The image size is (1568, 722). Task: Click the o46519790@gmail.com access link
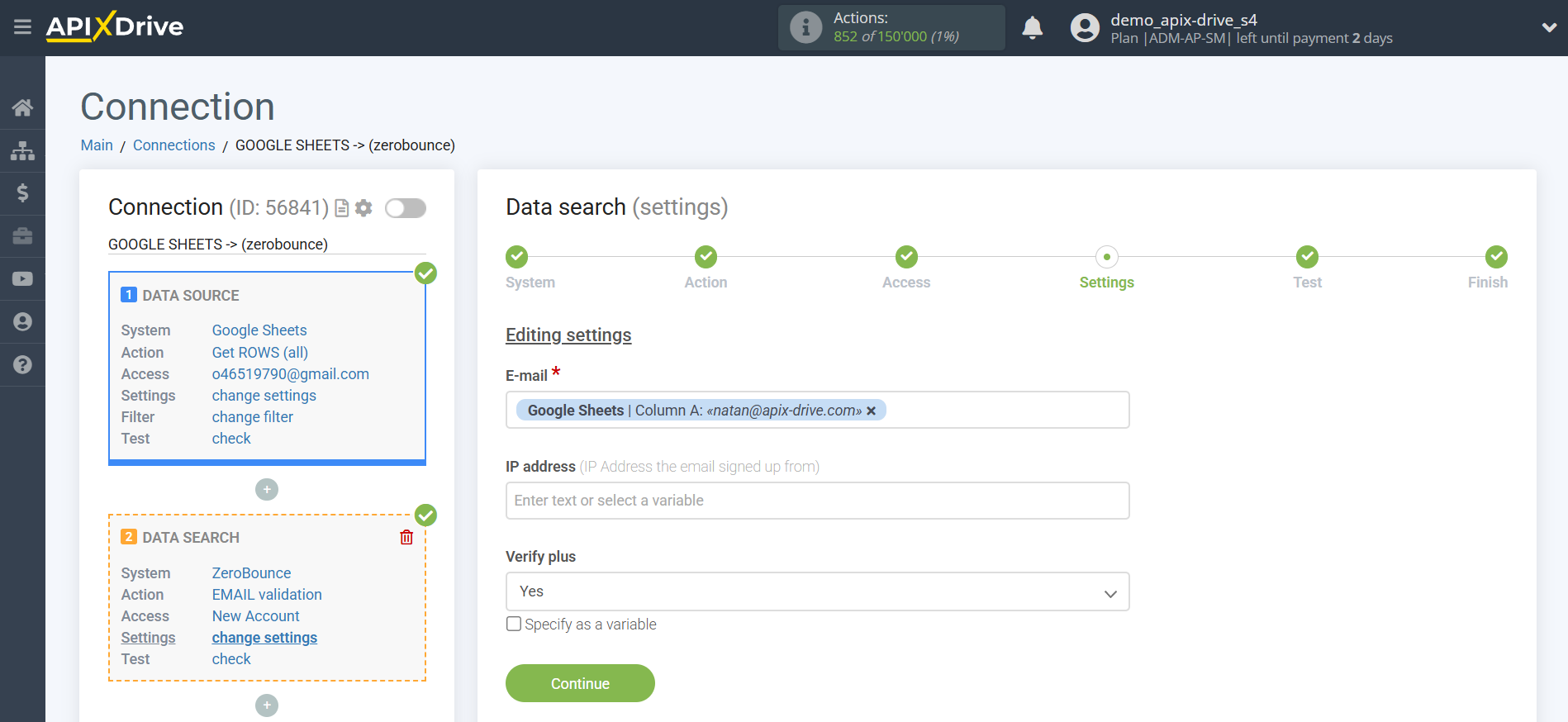tap(291, 374)
